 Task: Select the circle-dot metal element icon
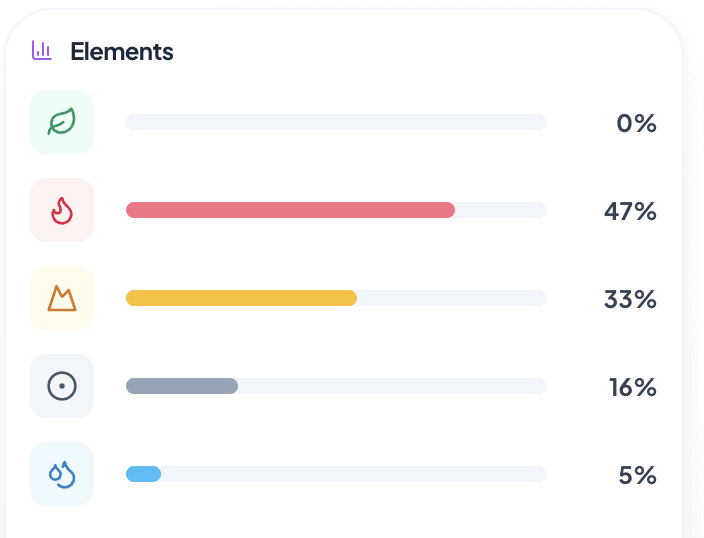coord(62,386)
